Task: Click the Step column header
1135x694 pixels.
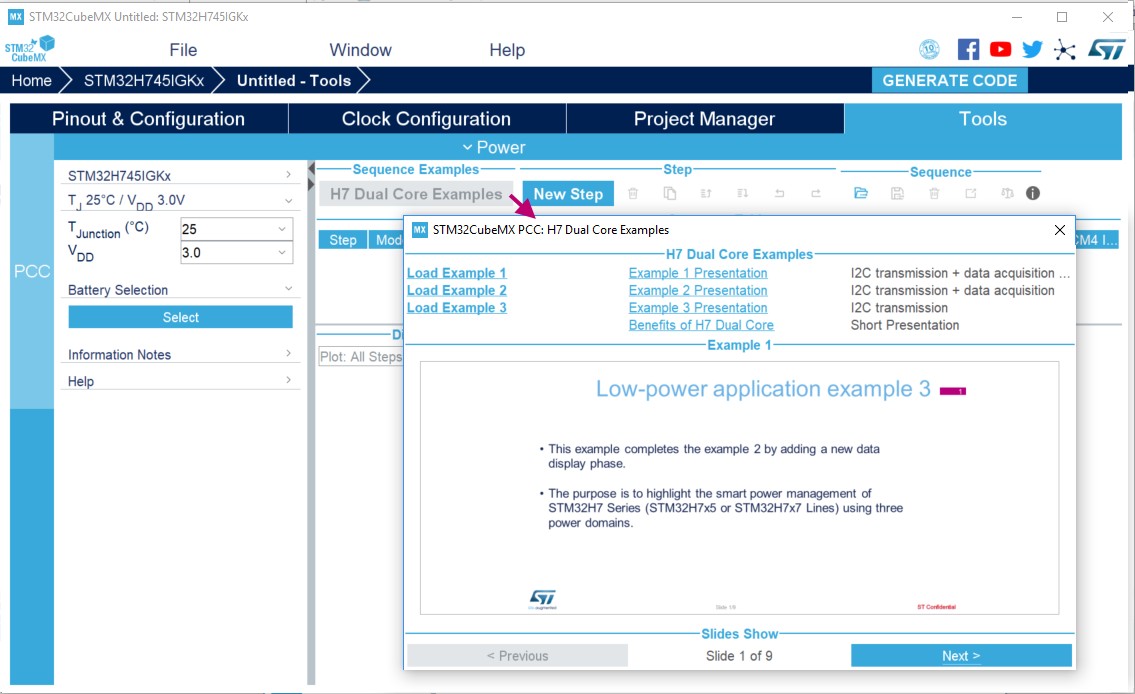Action: tap(343, 240)
